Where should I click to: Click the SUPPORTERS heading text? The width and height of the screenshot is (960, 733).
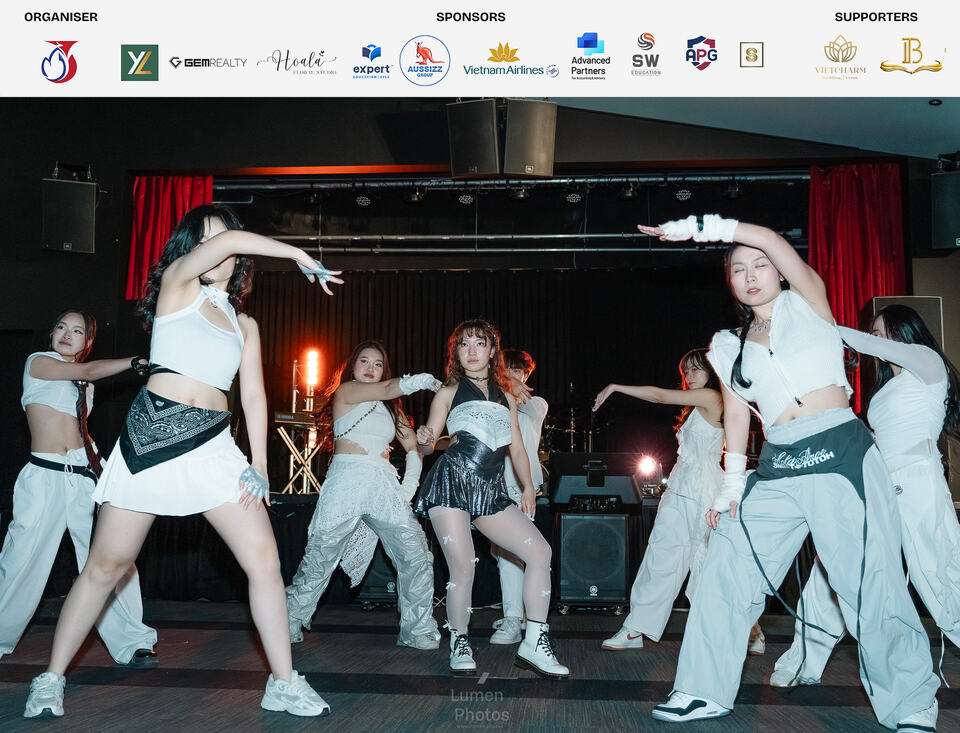876,17
